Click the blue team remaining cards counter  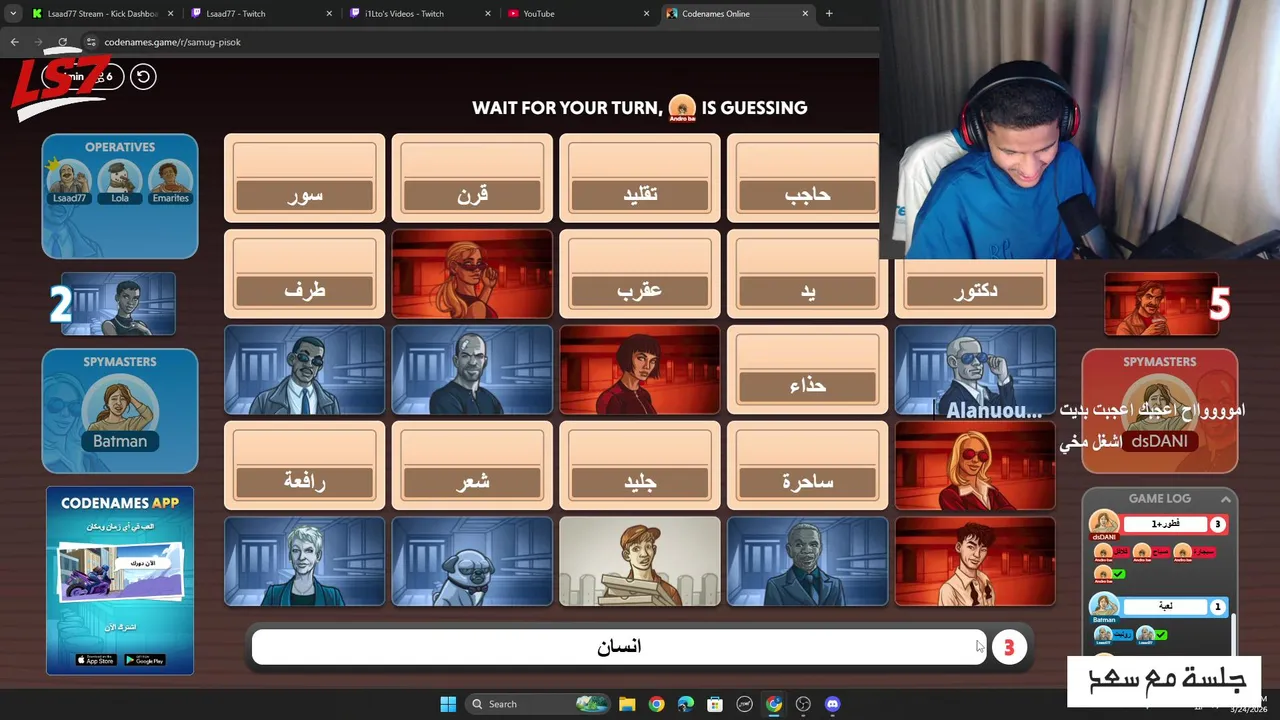[x=112, y=304]
